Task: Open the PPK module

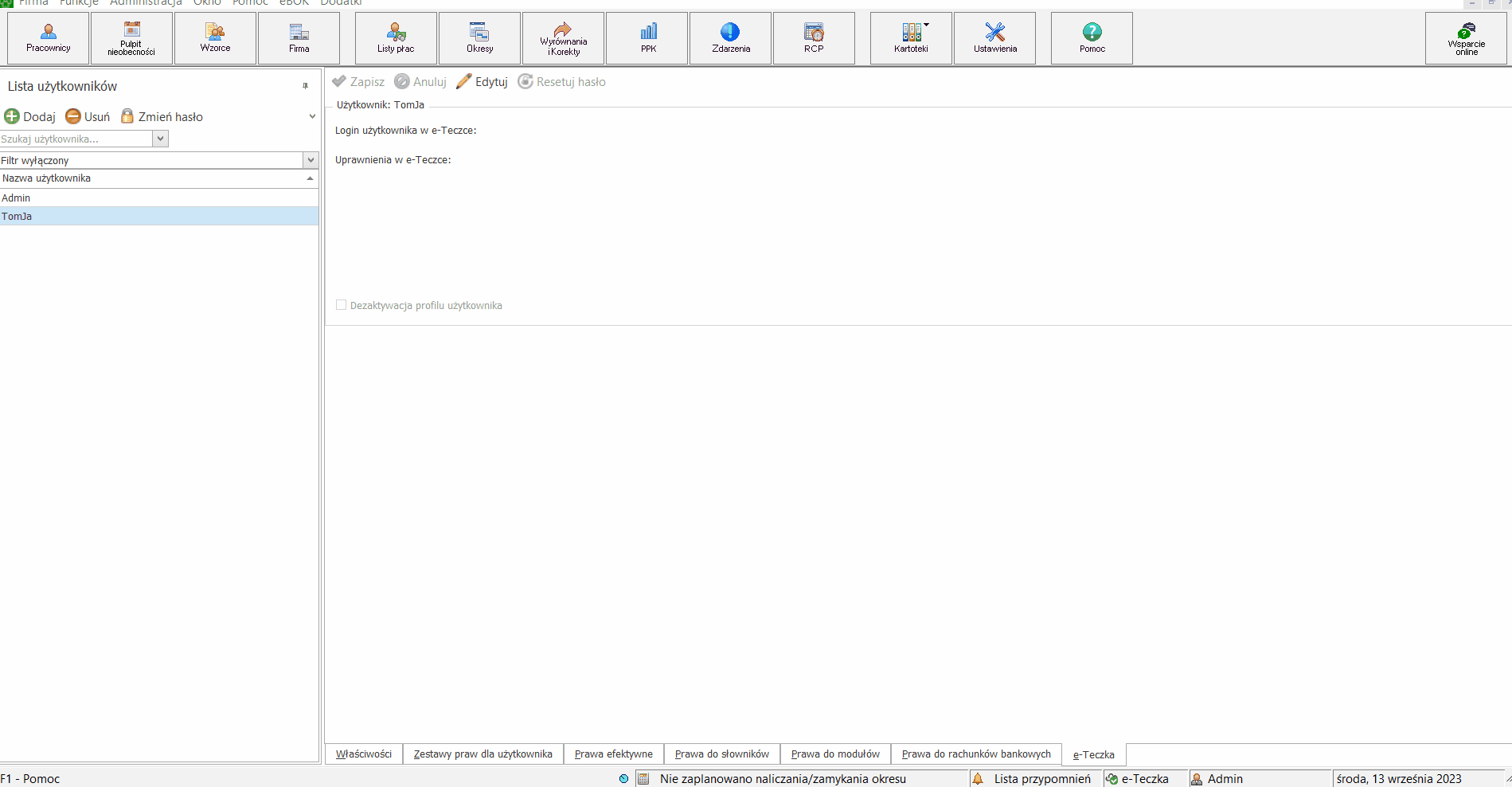Action: (x=647, y=38)
